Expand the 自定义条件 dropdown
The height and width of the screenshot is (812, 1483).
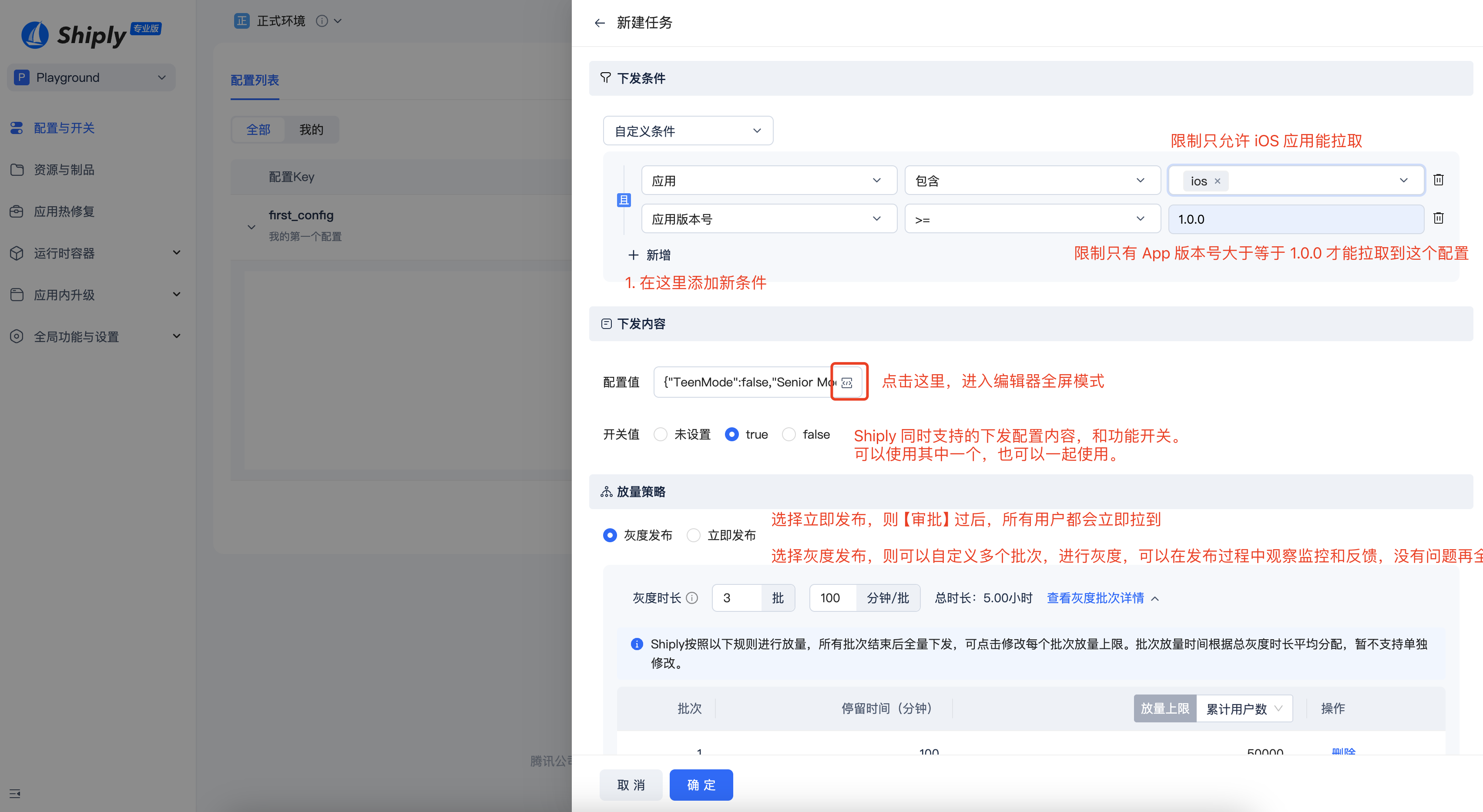[x=688, y=131]
